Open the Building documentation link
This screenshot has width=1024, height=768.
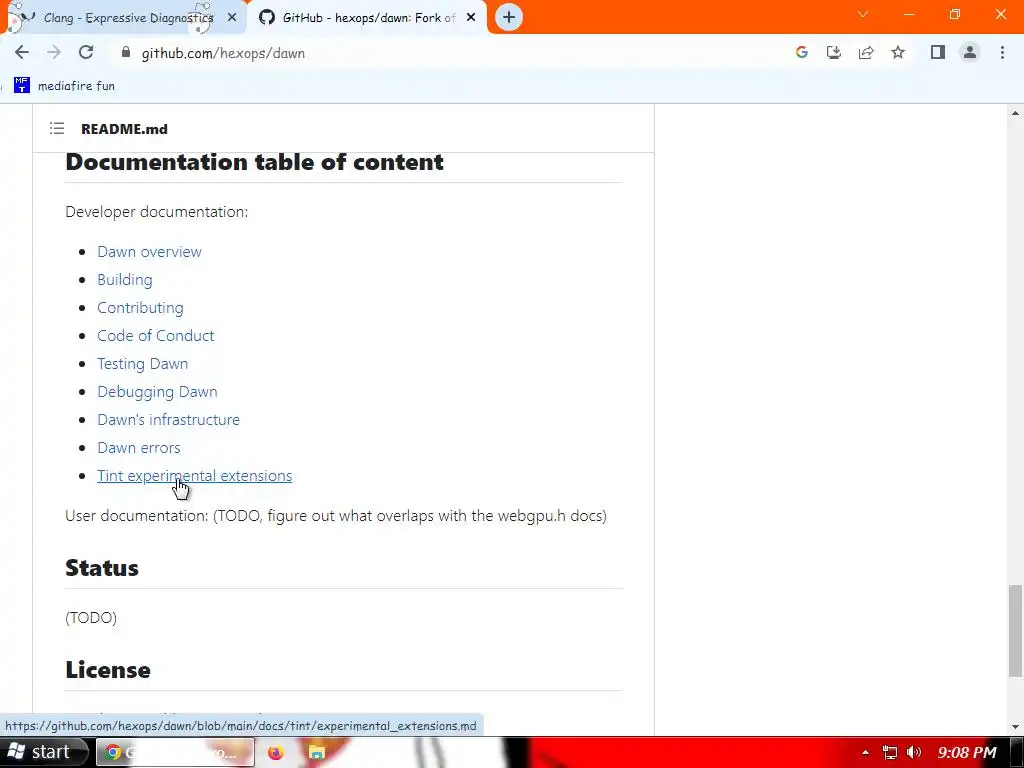(125, 280)
